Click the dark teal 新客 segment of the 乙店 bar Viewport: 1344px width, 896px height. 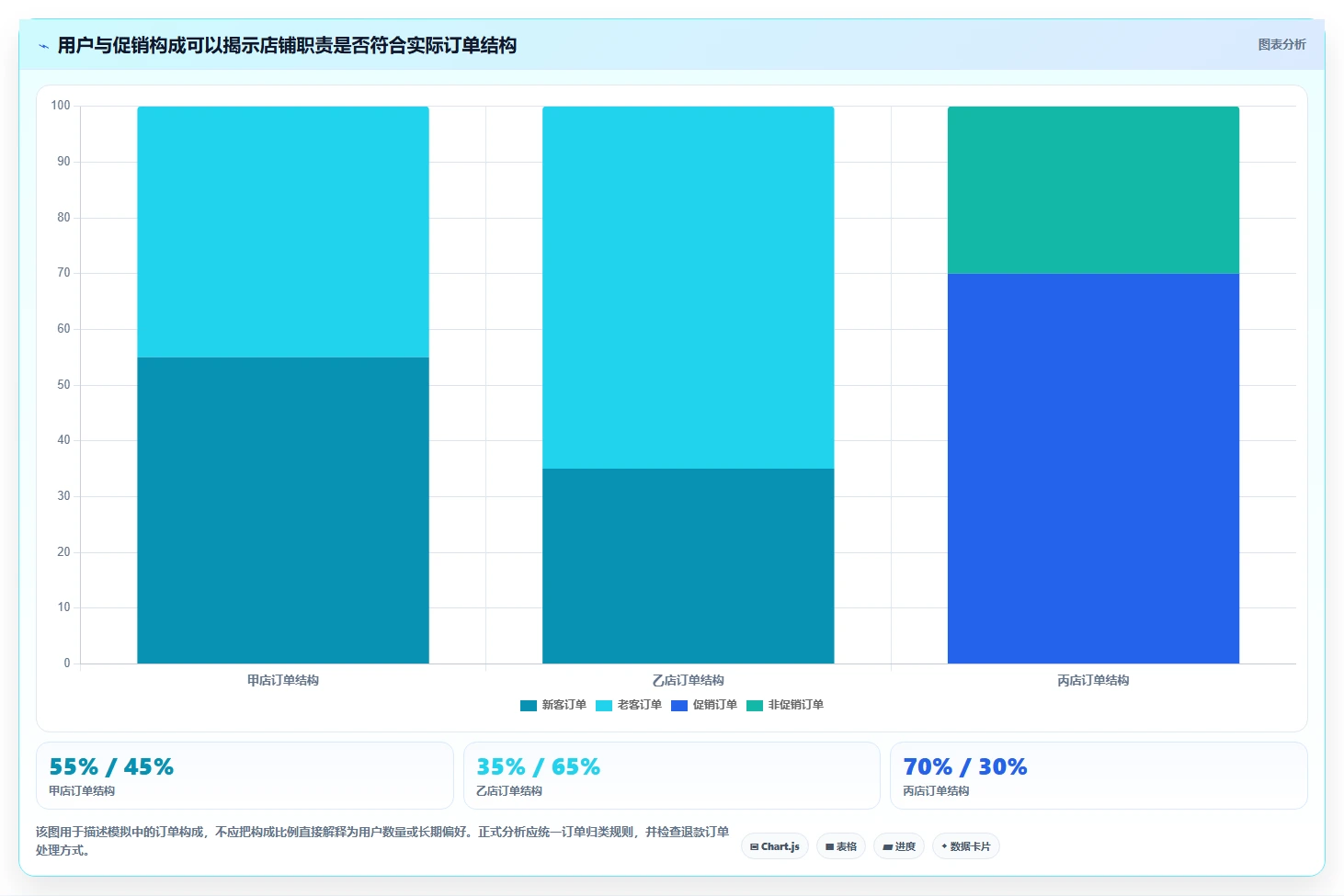[x=689, y=566]
